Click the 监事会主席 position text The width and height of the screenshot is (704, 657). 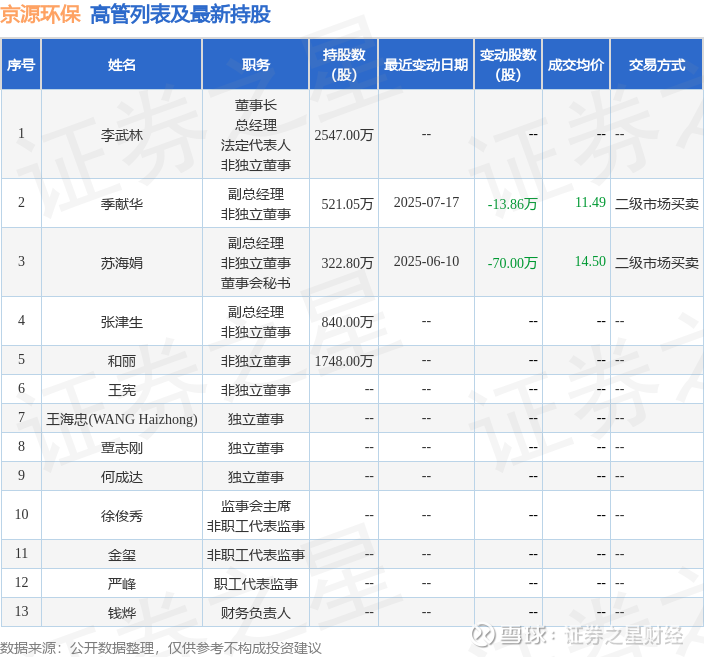point(256,506)
